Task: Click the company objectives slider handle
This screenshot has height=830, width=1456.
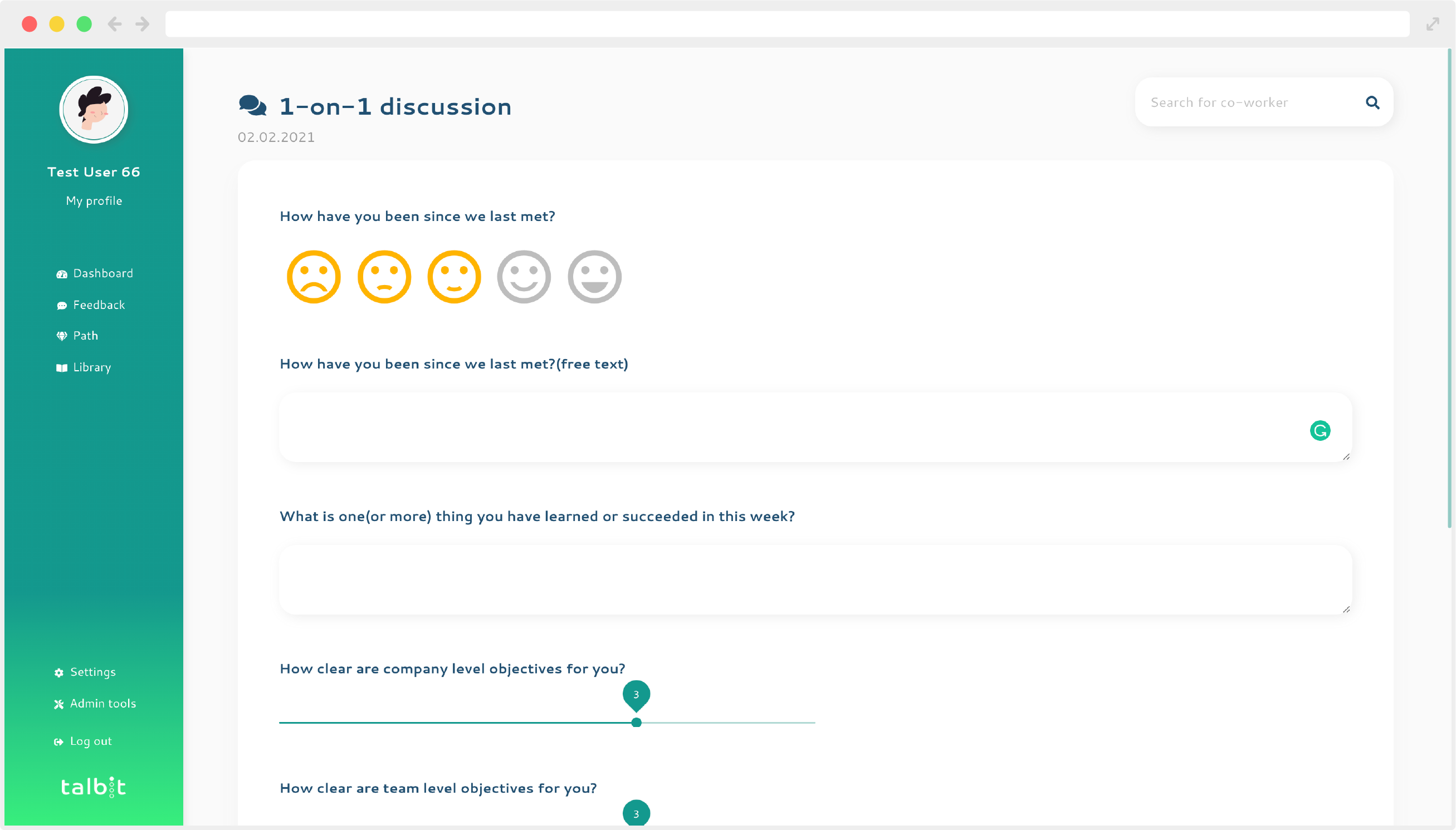Action: coord(637,722)
